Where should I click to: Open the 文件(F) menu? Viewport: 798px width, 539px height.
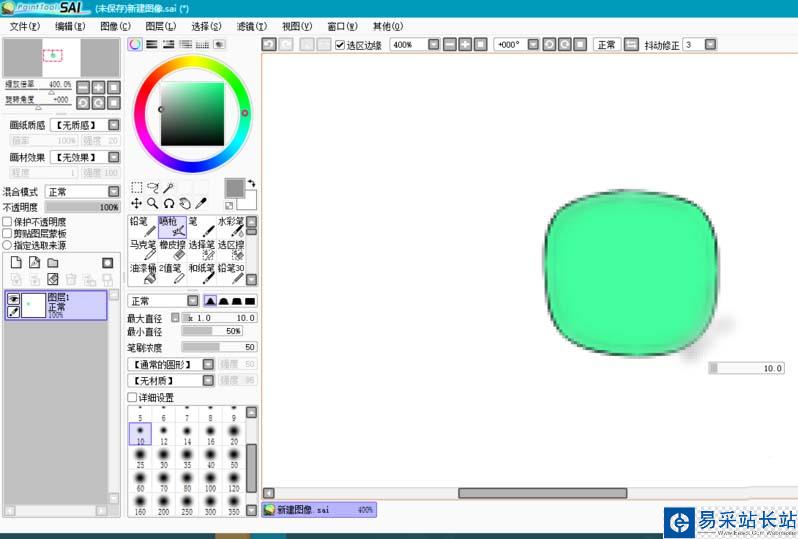pos(24,26)
